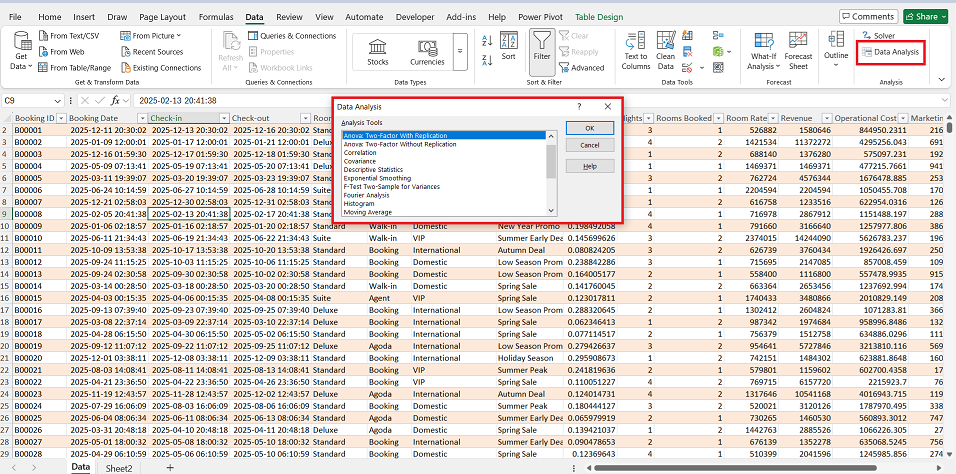
Task: Open Queries & Connections pane
Action: click(x=292, y=36)
